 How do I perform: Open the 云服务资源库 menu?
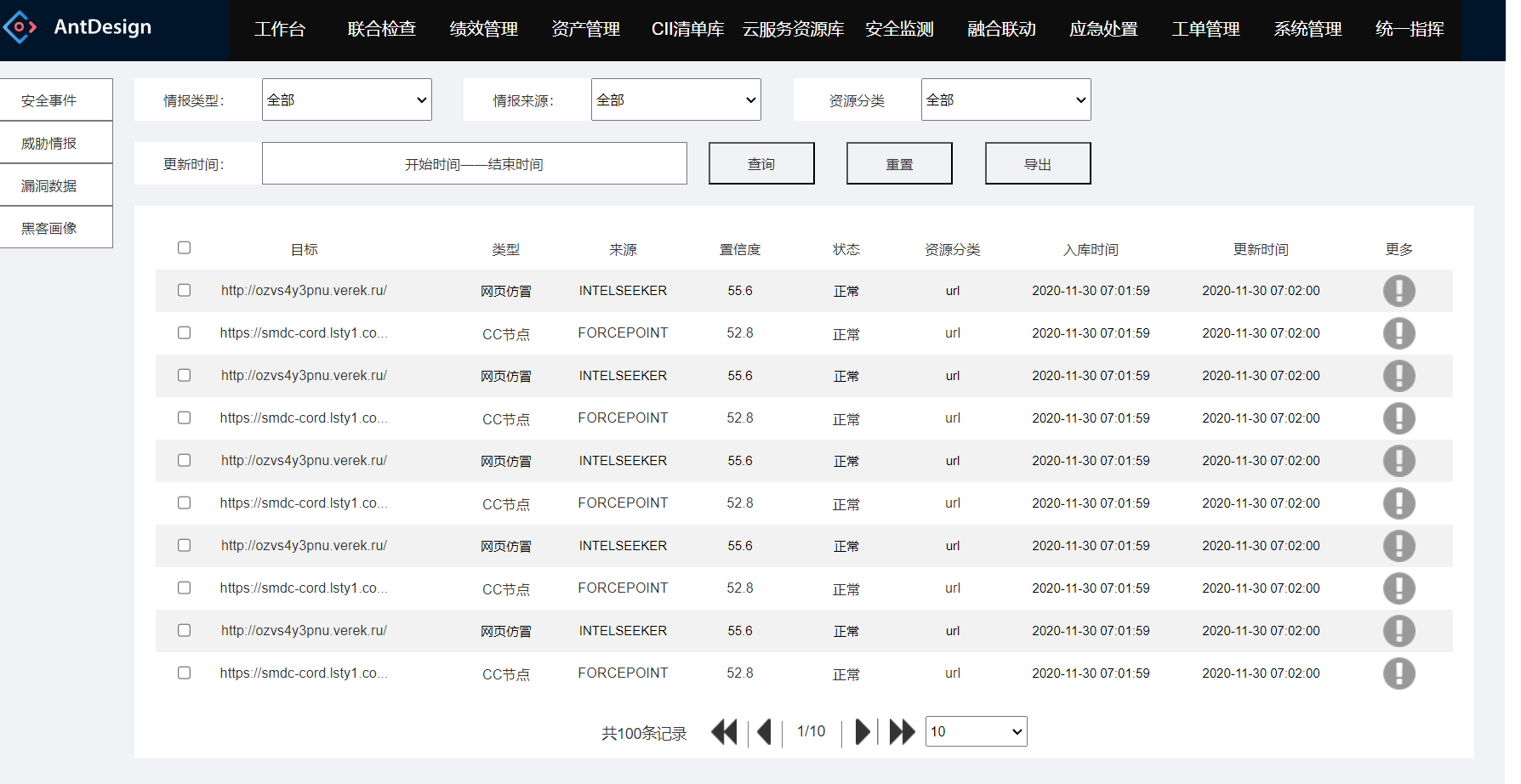pos(794,30)
